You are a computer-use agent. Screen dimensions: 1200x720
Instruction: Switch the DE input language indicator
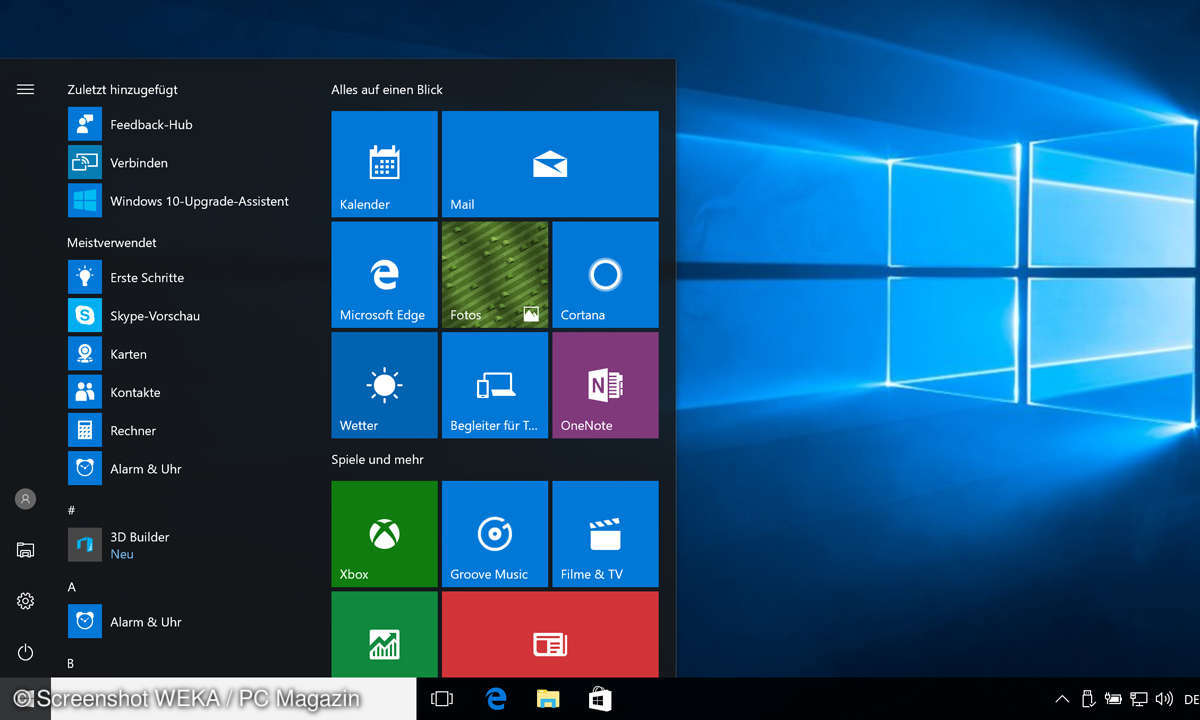[1190, 699]
